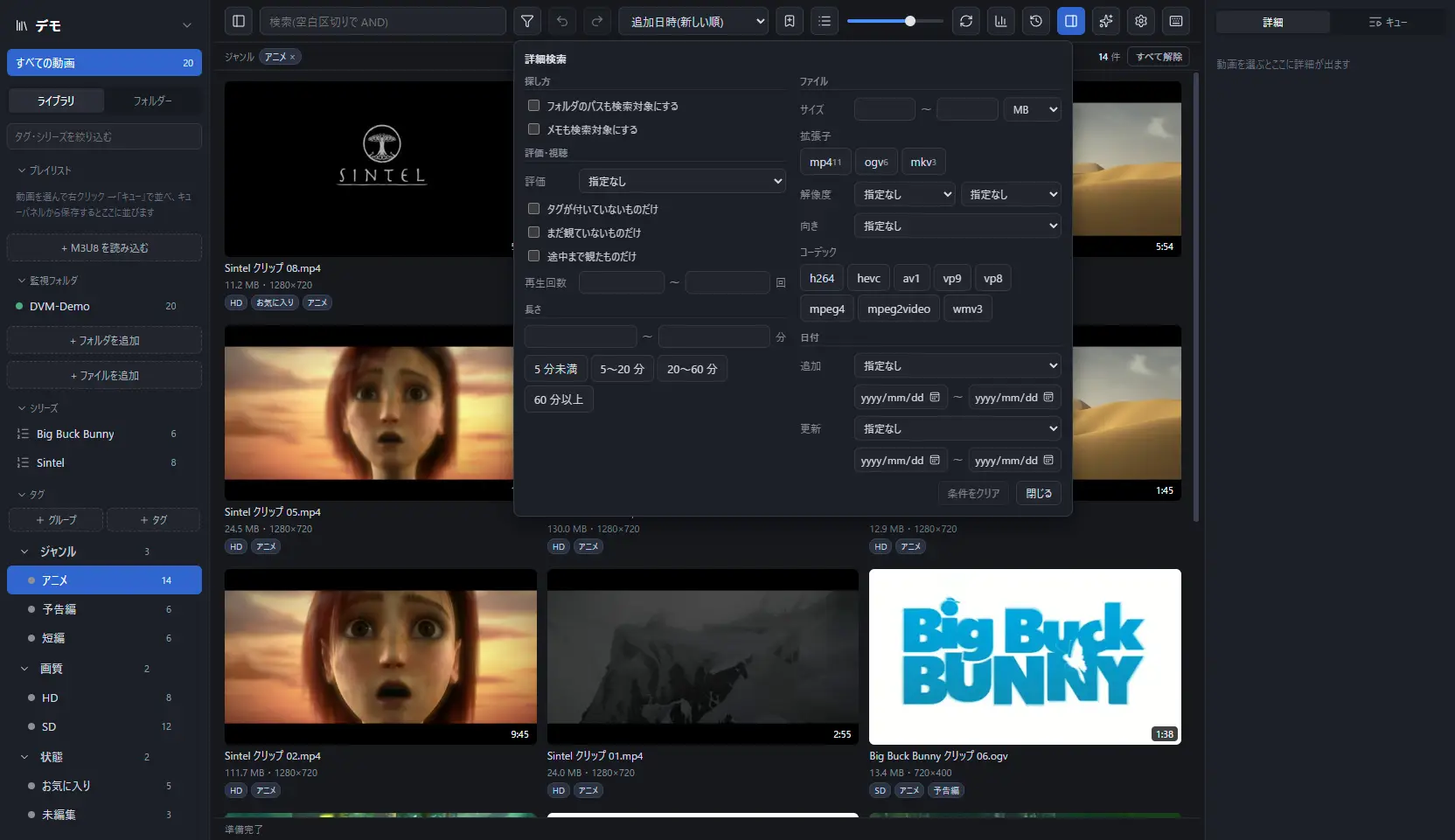
Task: Click 条件をクリア to reset filters
Action: (973, 493)
